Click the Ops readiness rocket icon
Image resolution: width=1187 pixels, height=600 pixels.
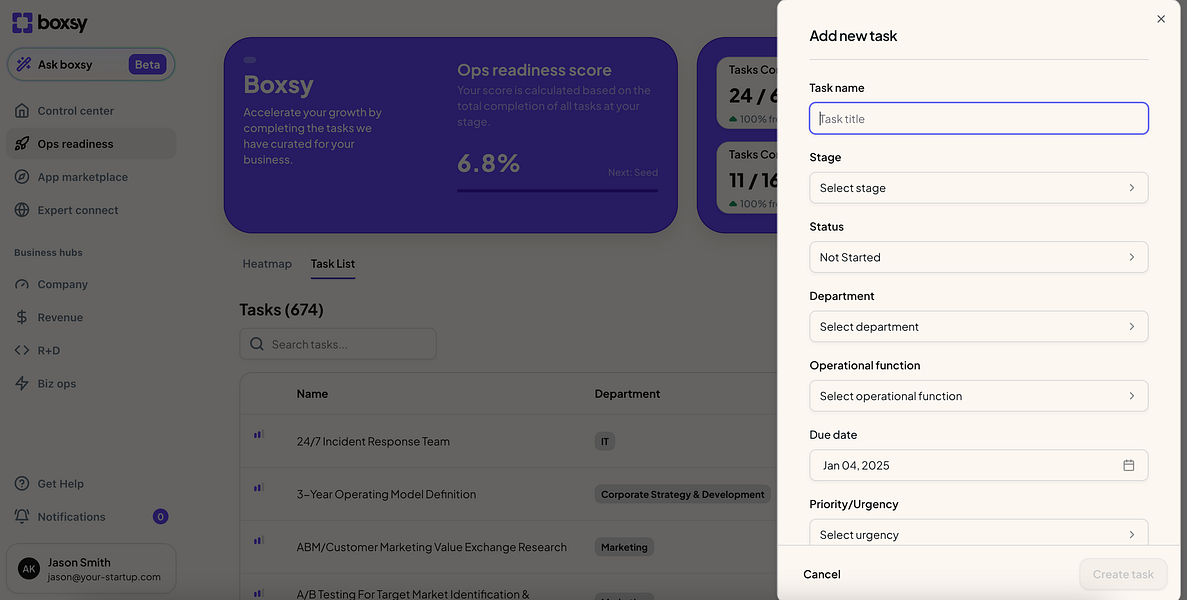tap(22, 144)
